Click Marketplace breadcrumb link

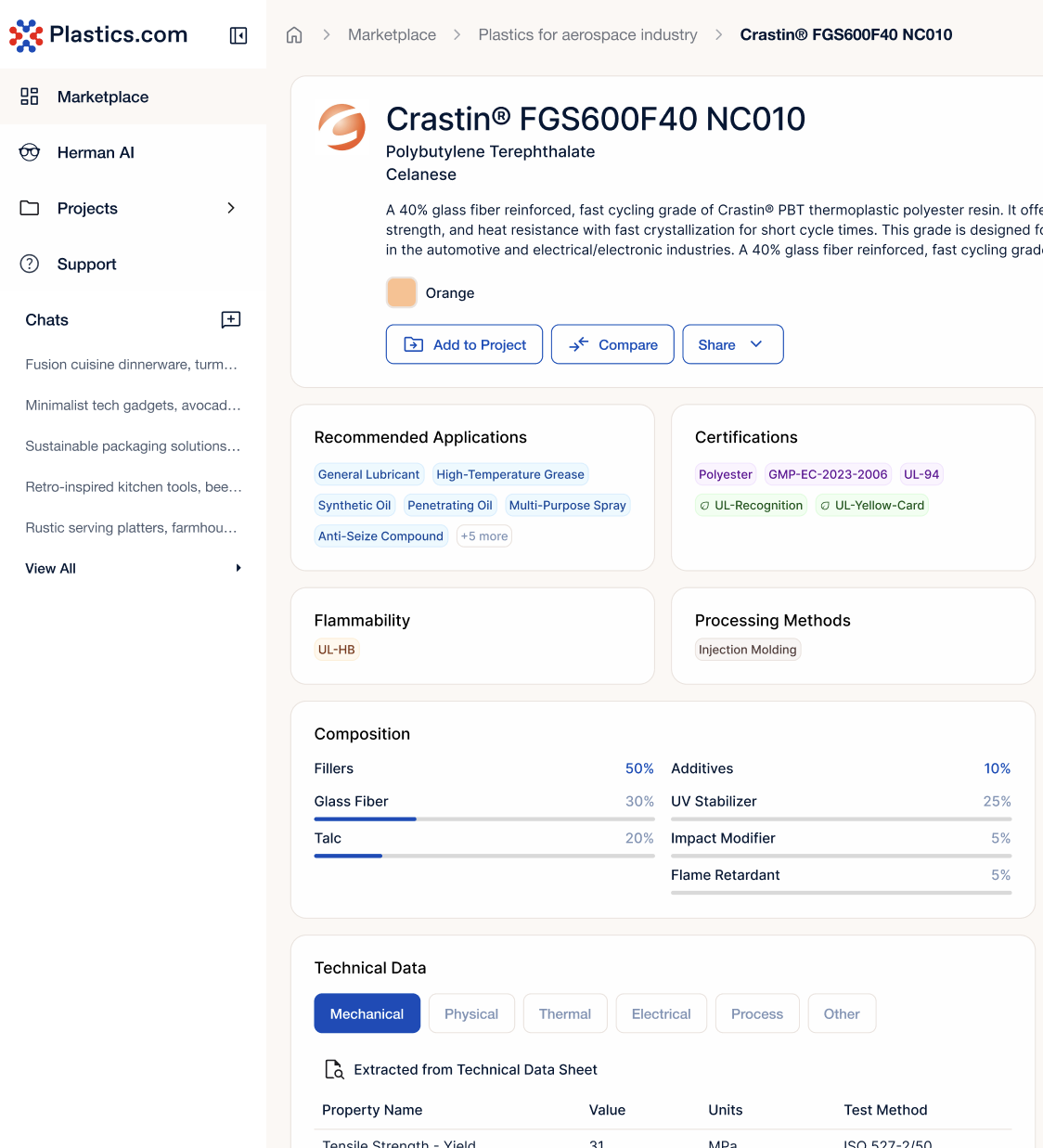tap(392, 35)
